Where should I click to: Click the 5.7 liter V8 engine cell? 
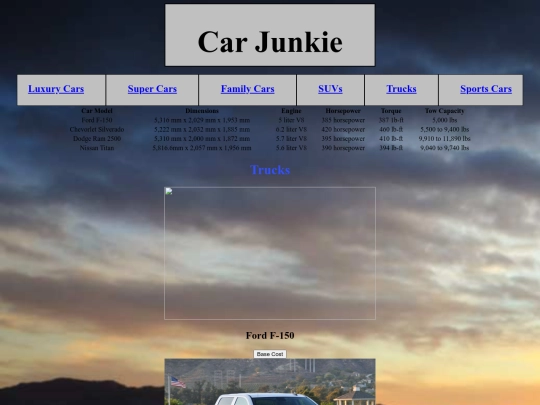291,139
